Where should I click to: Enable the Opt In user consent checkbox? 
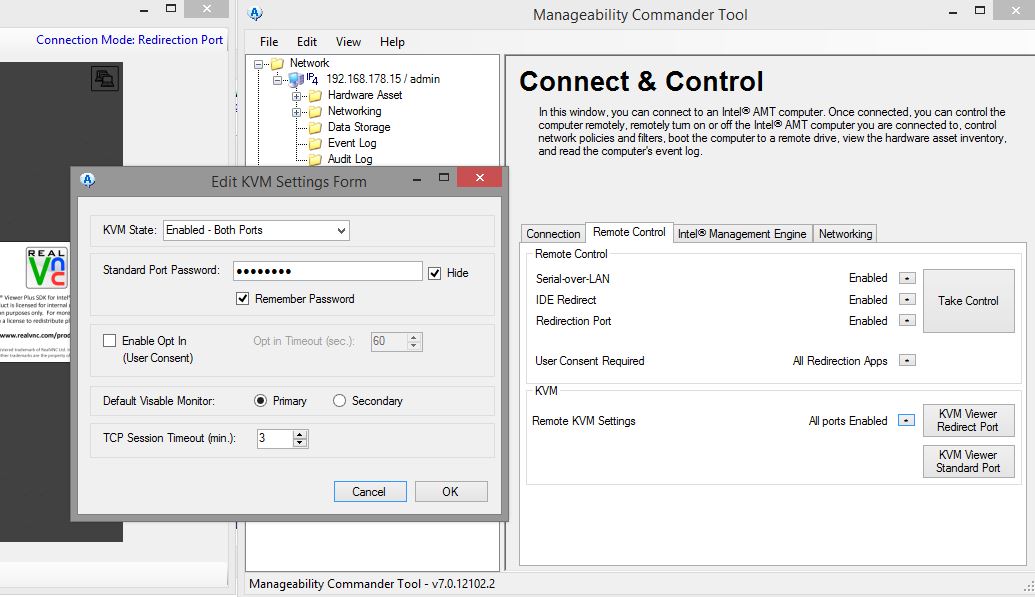(109, 341)
